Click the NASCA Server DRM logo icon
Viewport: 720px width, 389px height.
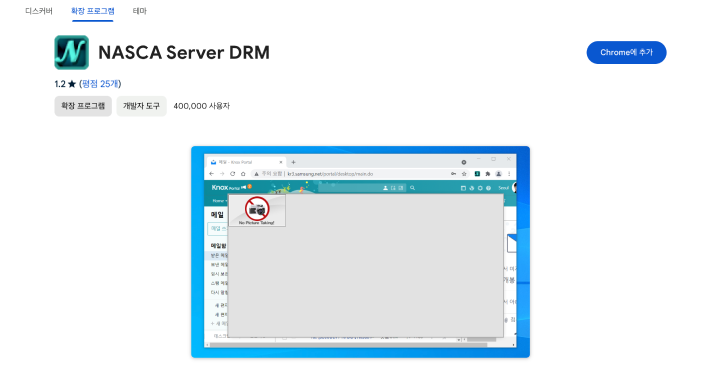tap(72, 52)
